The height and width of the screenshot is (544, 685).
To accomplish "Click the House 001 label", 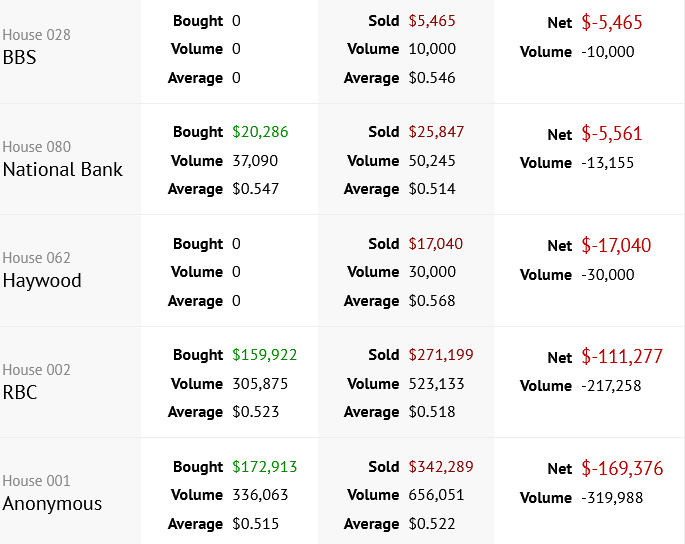I will pos(36,481).
